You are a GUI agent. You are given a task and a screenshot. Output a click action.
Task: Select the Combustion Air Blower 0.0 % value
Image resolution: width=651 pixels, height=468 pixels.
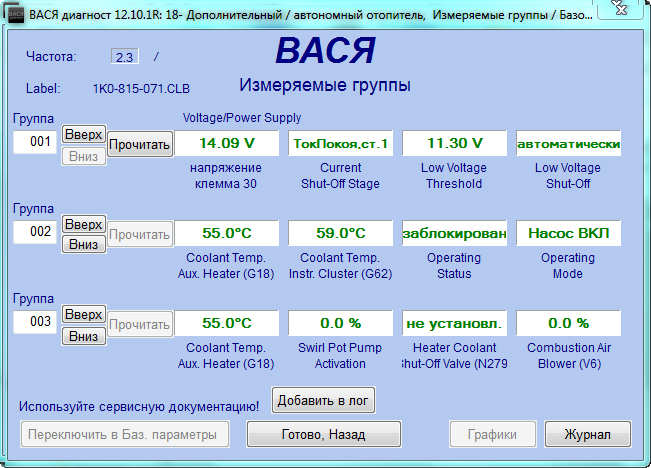tap(569, 323)
